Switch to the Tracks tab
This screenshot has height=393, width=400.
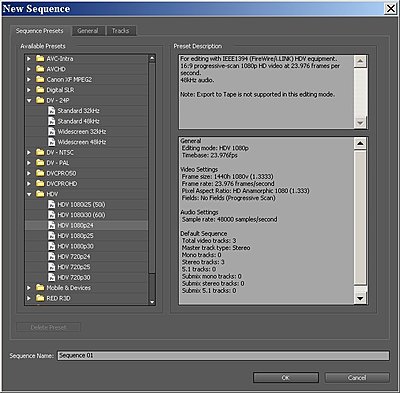click(x=120, y=31)
